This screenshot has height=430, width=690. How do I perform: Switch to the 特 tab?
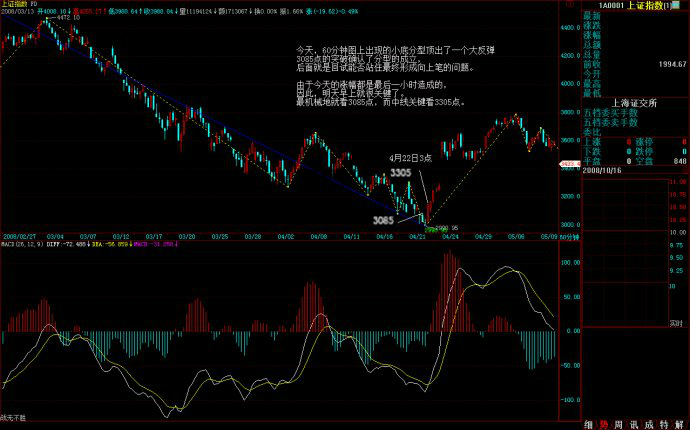[664, 423]
